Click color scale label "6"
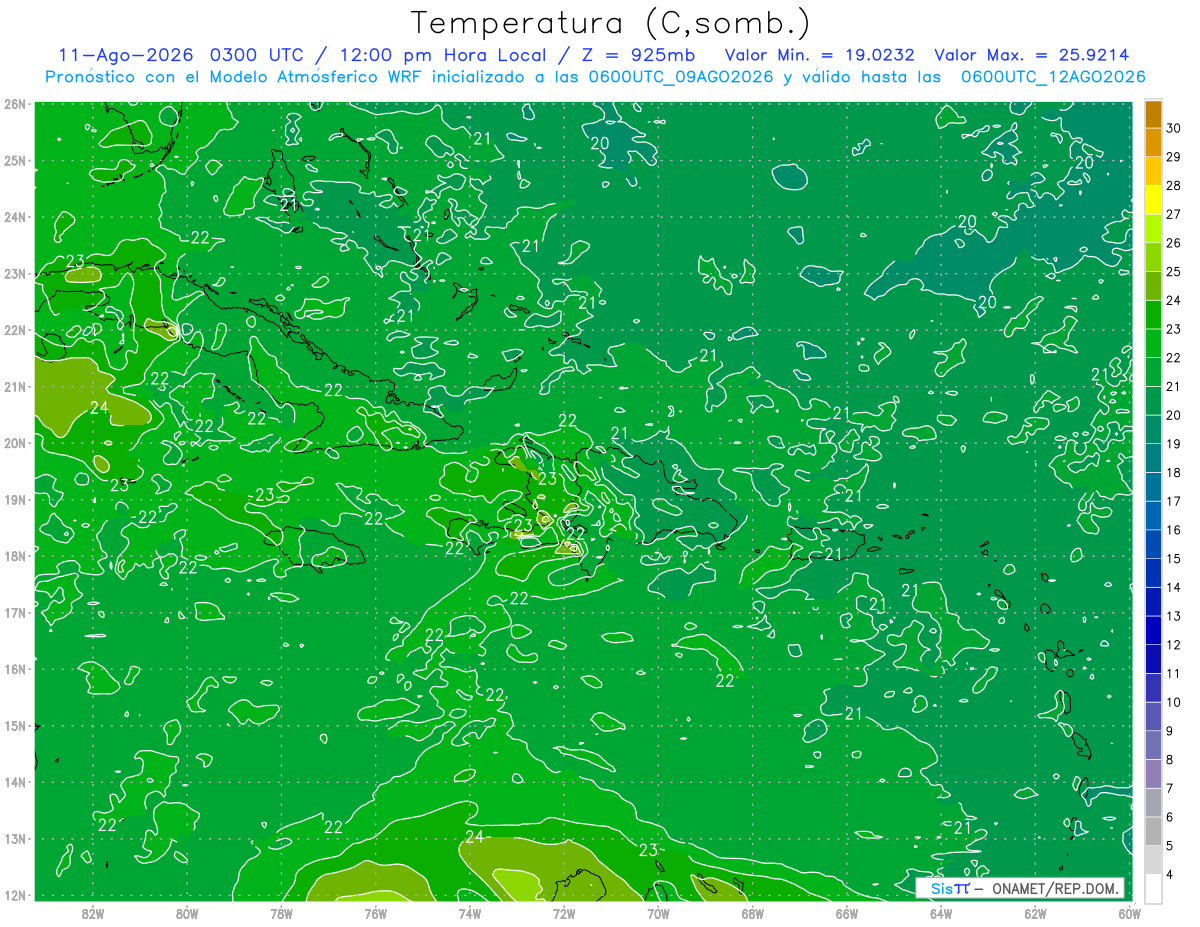Image resolution: width=1200 pixels, height=927 pixels. [x=1169, y=816]
